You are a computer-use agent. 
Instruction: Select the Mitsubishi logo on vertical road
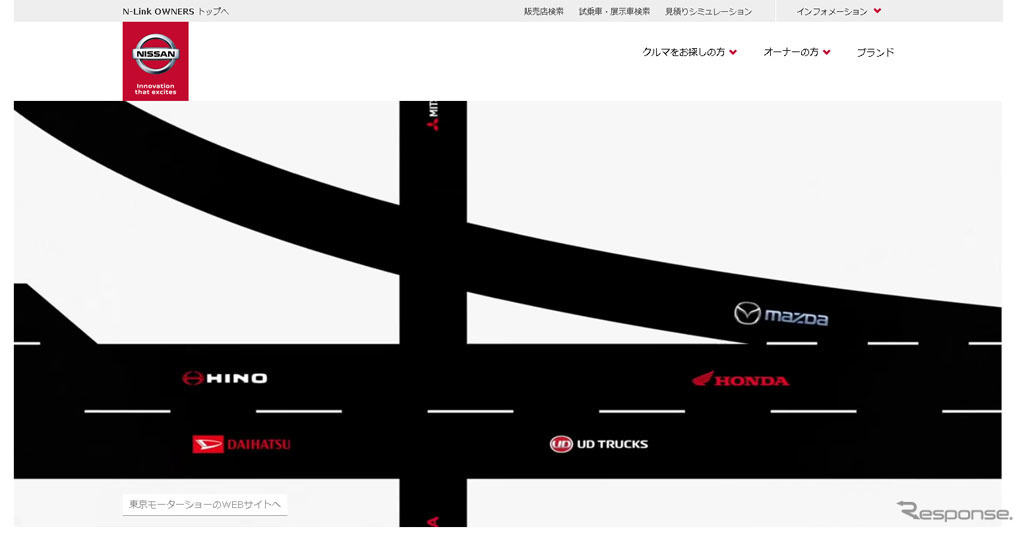click(433, 116)
